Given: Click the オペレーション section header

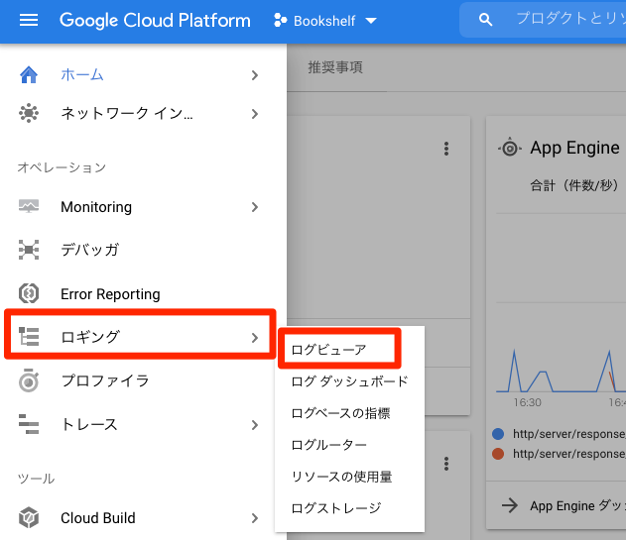Looking at the screenshot, I should (61, 167).
